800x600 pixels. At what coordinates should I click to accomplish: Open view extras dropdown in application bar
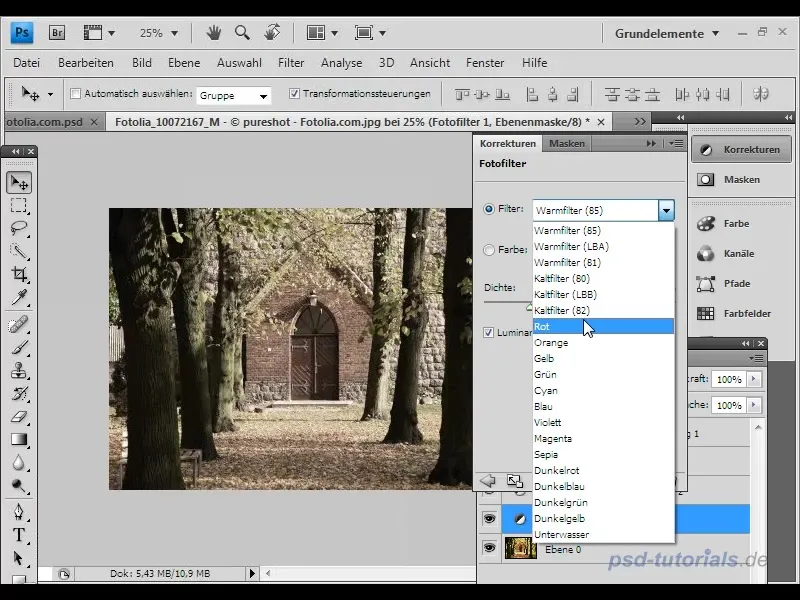click(x=99, y=33)
